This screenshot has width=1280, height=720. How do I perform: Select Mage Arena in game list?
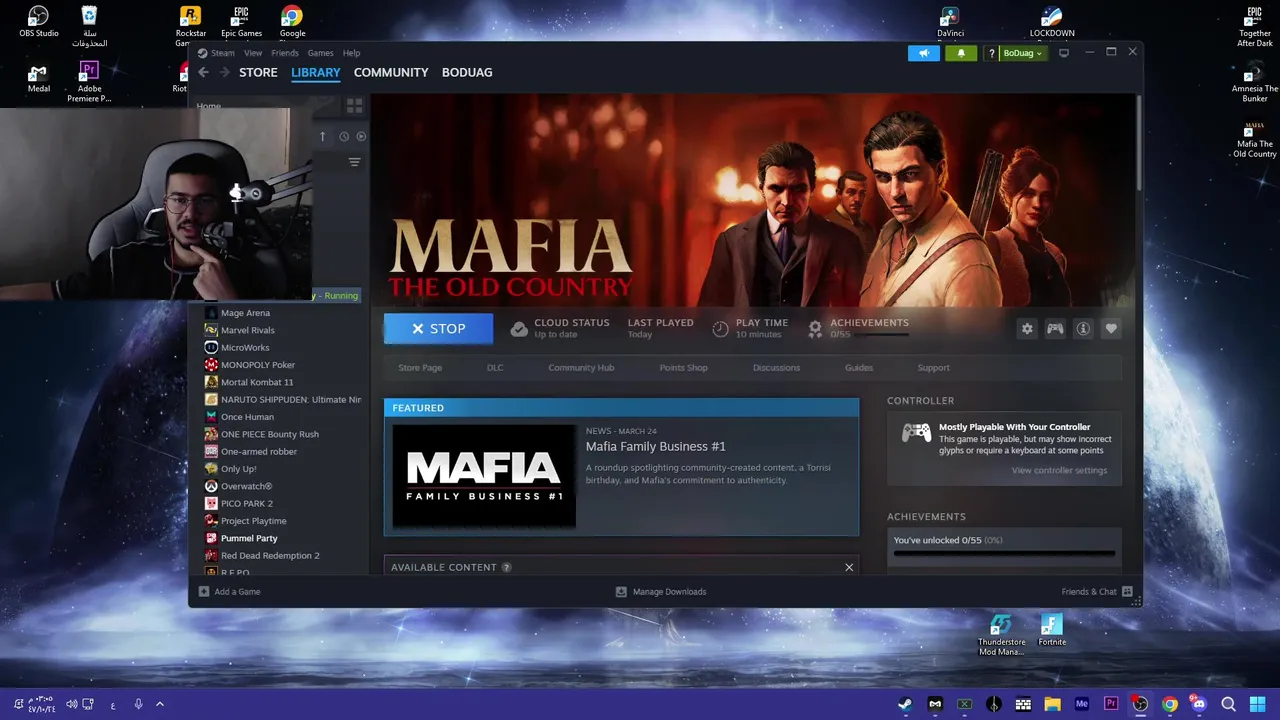tap(245, 313)
